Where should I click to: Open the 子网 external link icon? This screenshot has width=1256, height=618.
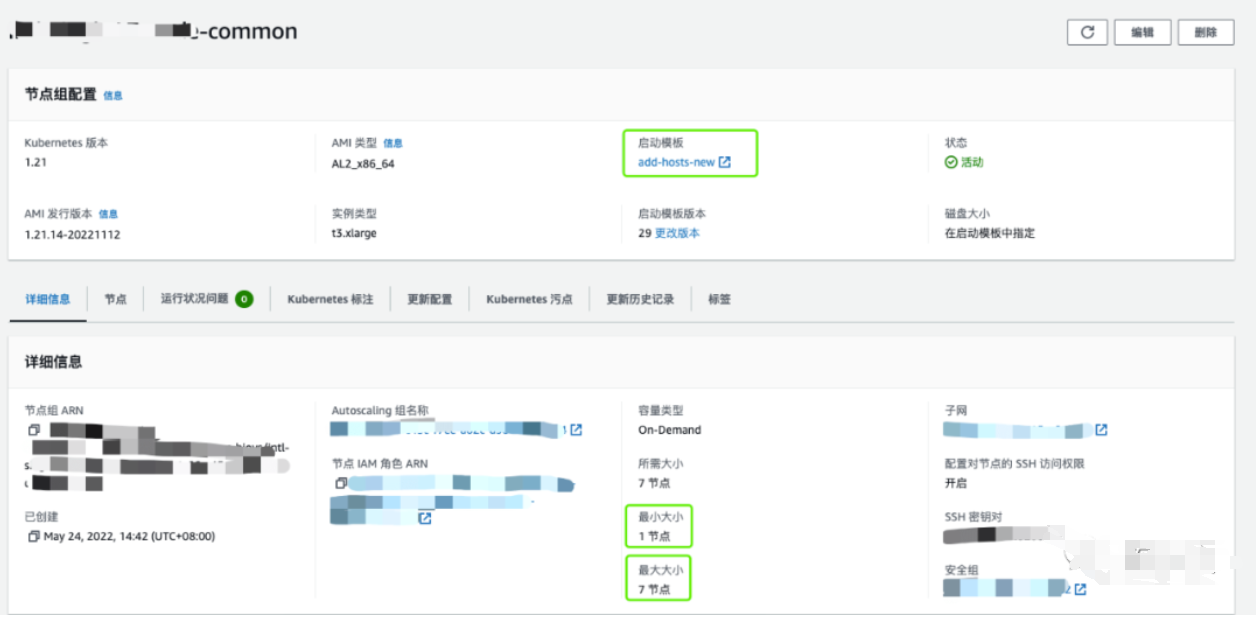1101,430
